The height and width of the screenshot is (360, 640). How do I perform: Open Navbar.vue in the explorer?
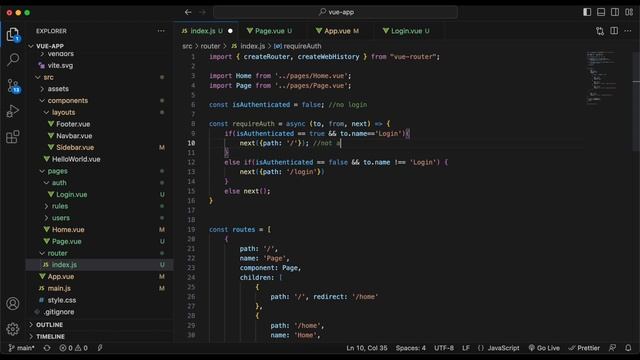tap(74, 136)
